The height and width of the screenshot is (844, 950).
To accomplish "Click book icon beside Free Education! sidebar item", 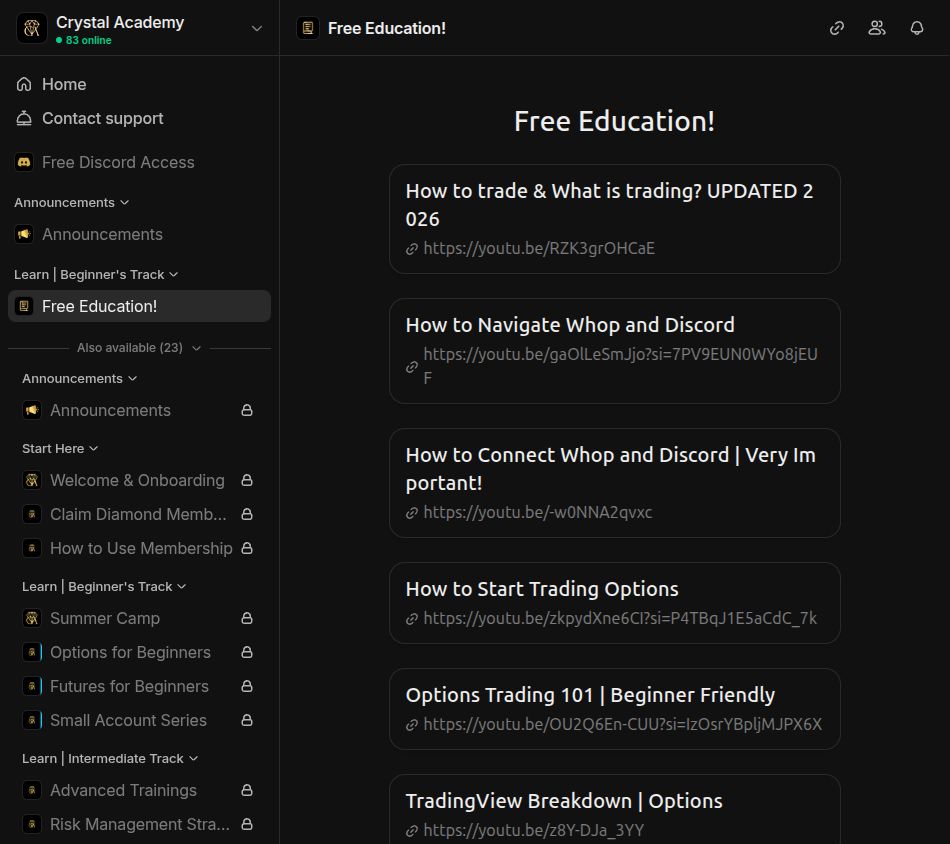I will coord(24,306).
